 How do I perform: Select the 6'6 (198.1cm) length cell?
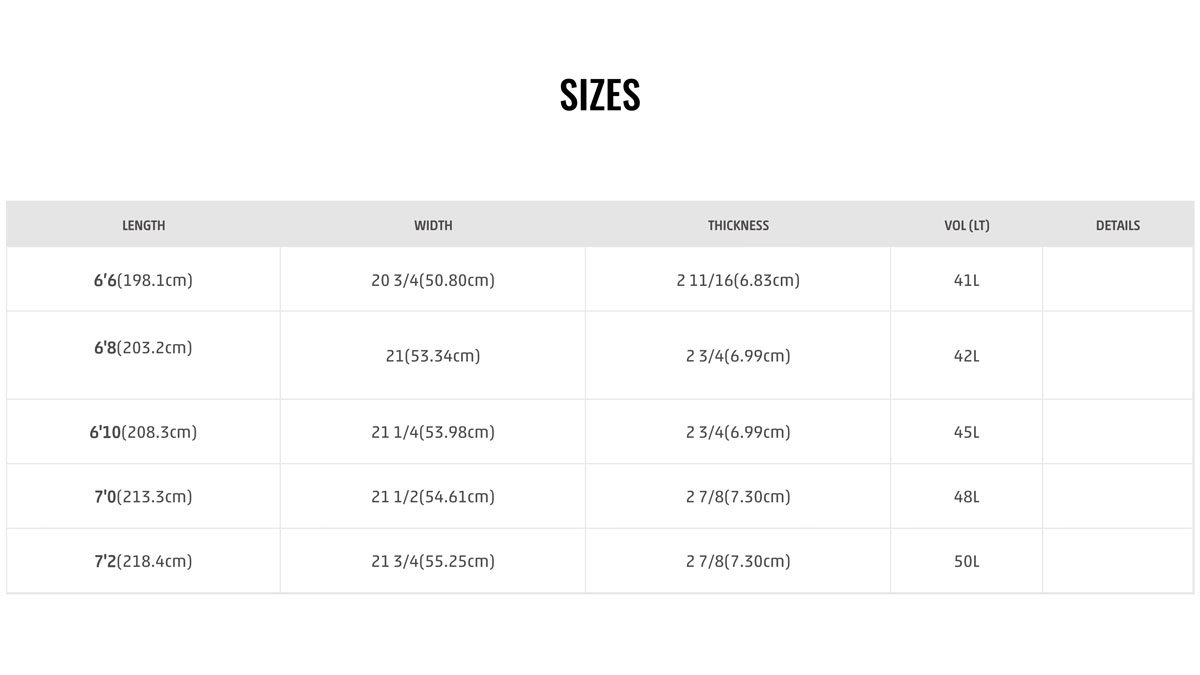tap(143, 281)
